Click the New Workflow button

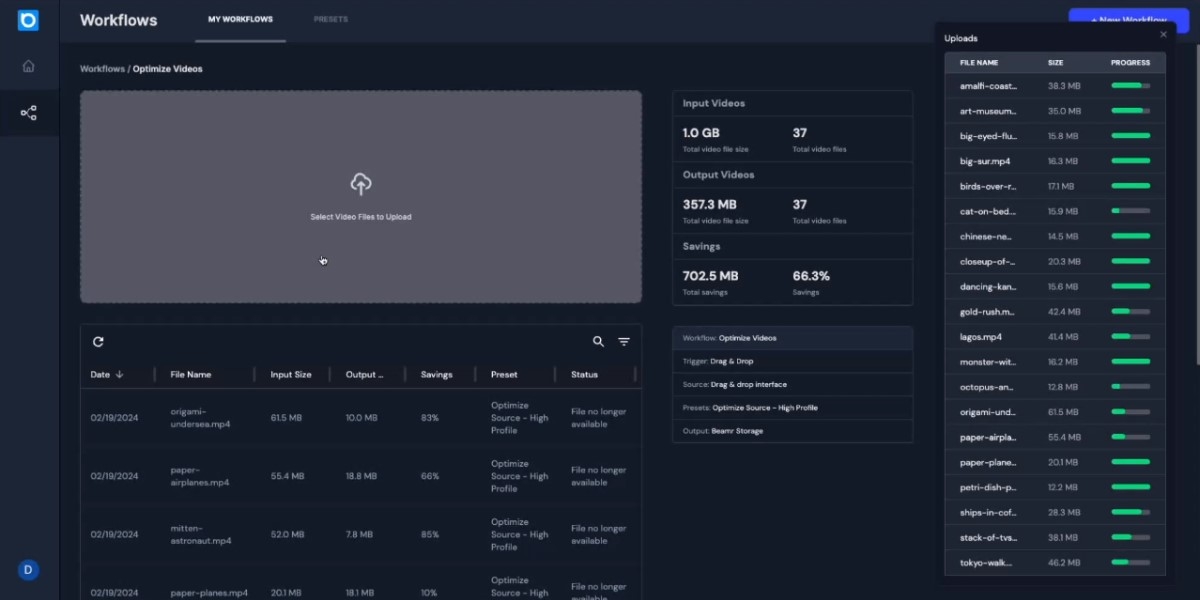click(x=1126, y=20)
